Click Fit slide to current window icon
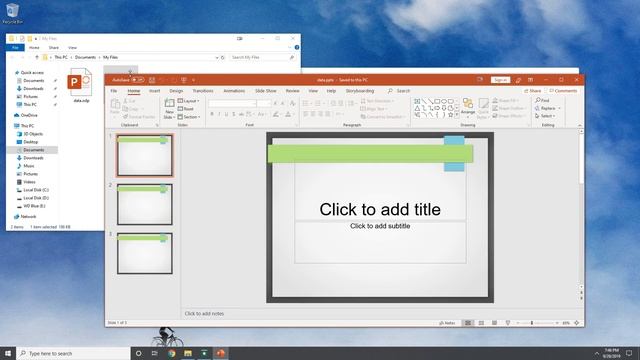Viewport: 640px width, 360px height. click(x=577, y=323)
